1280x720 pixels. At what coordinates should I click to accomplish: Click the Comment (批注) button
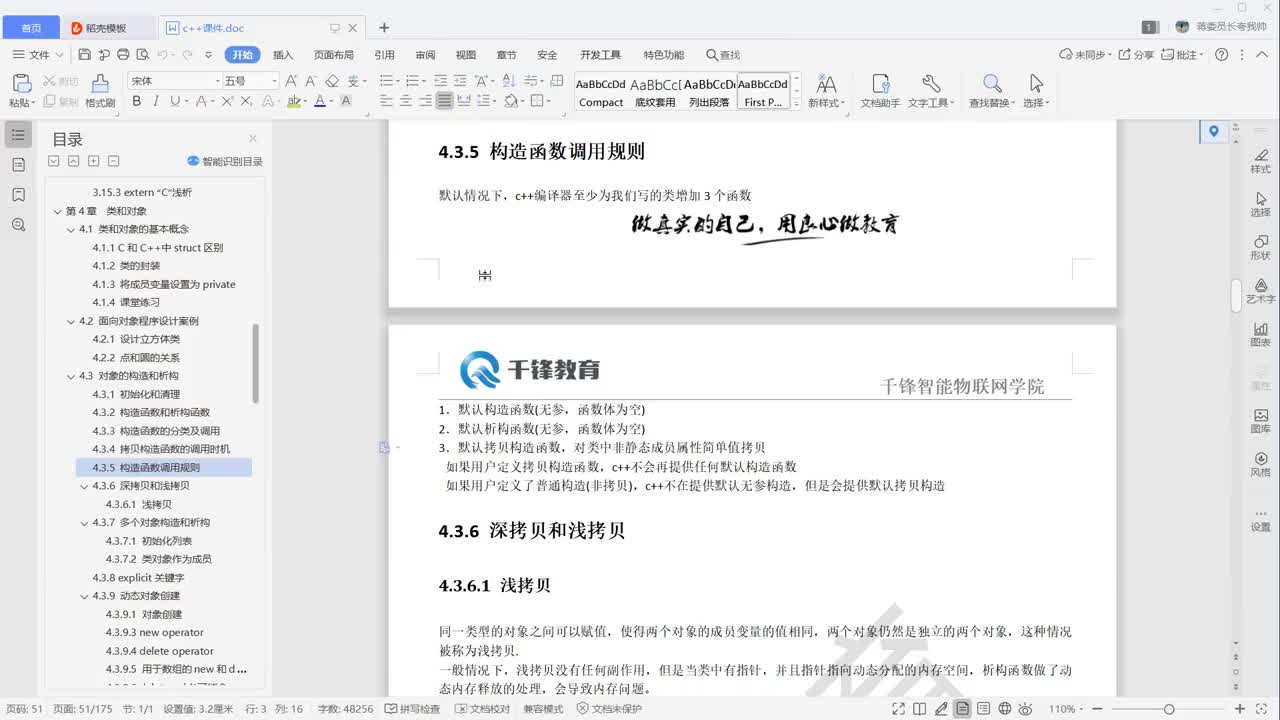click(x=1183, y=55)
